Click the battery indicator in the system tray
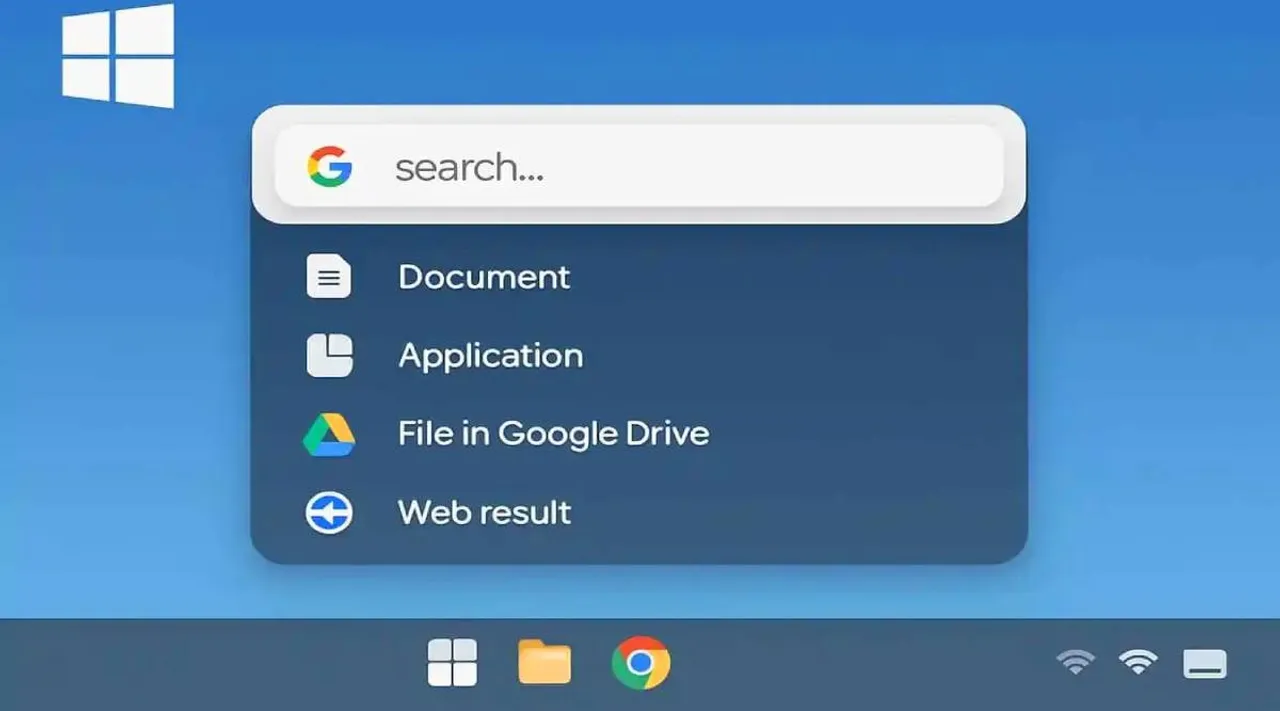The width and height of the screenshot is (1280, 711). coord(1203,662)
